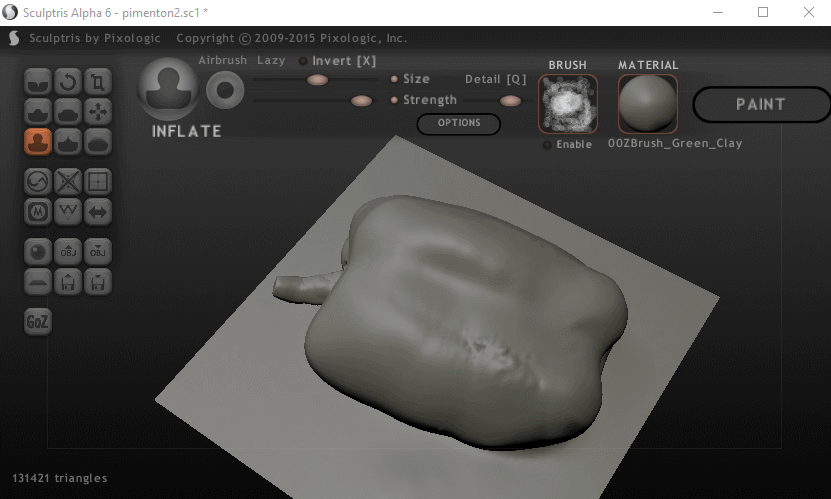Select the Draw sculpting tool
This screenshot has height=499, width=831.
coord(38,112)
